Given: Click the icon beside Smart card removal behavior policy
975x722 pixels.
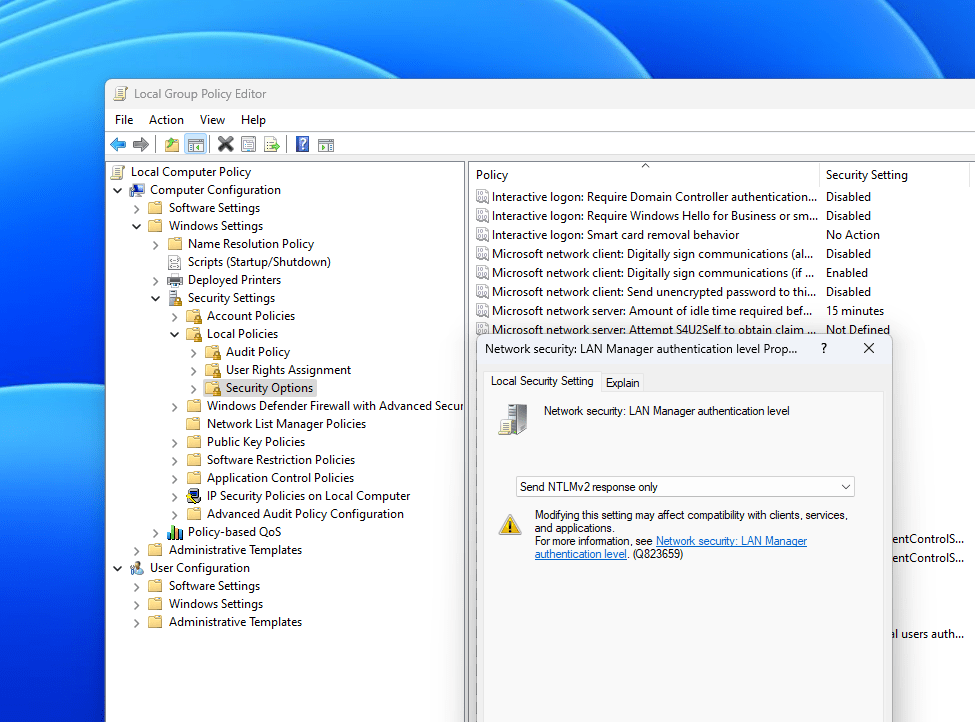Looking at the screenshot, I should (x=483, y=234).
